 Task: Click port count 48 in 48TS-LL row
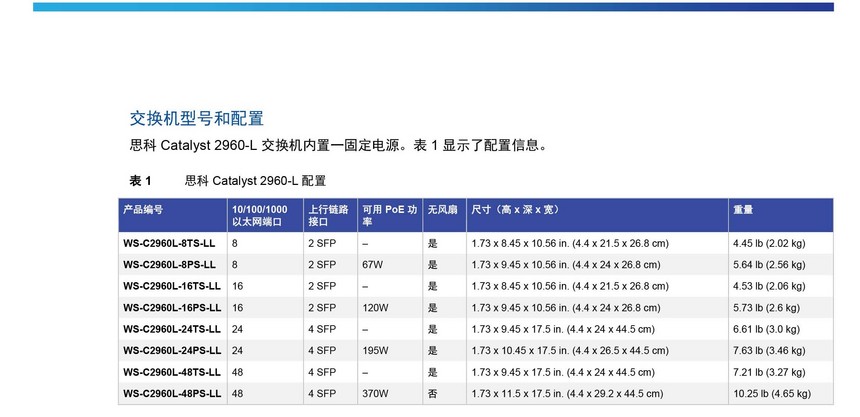[x=237, y=372]
